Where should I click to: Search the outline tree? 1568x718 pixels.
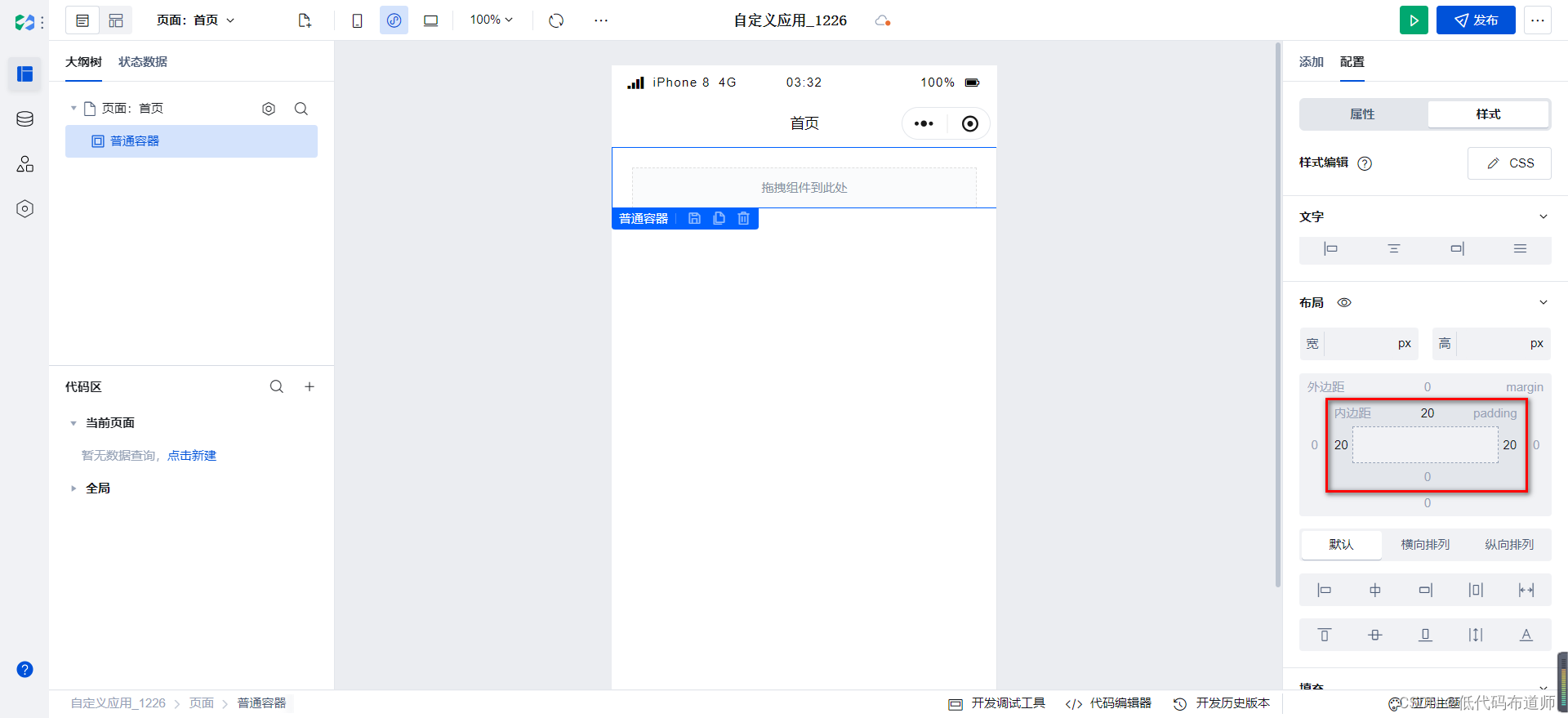coord(301,109)
